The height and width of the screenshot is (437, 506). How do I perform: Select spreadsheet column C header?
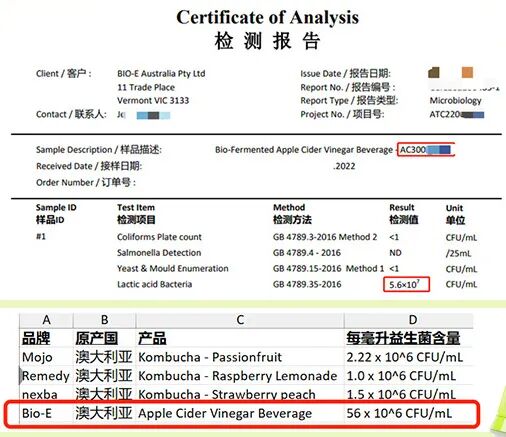point(240,320)
